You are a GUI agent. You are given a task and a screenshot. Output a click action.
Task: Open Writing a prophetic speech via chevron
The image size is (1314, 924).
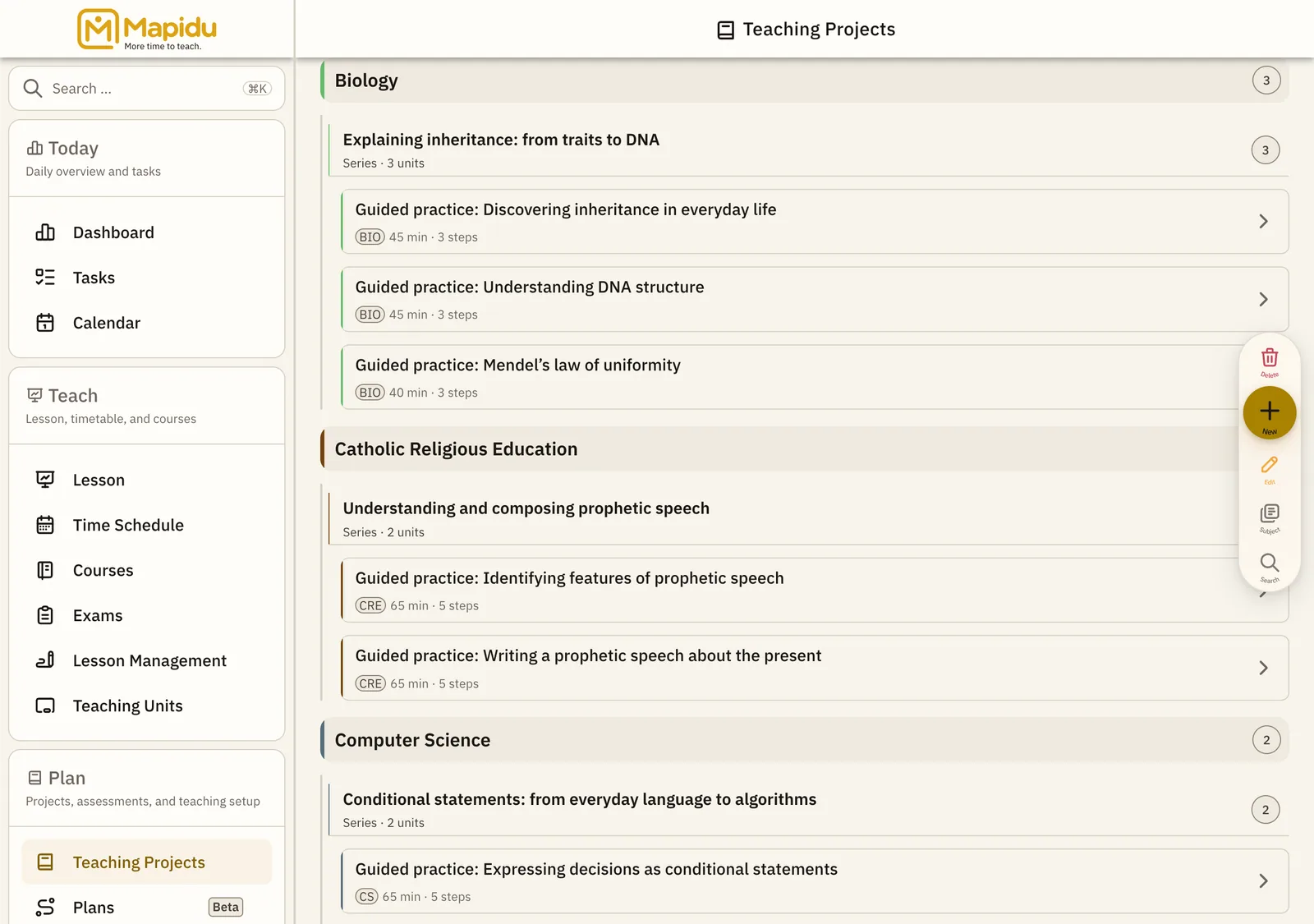pos(1263,669)
